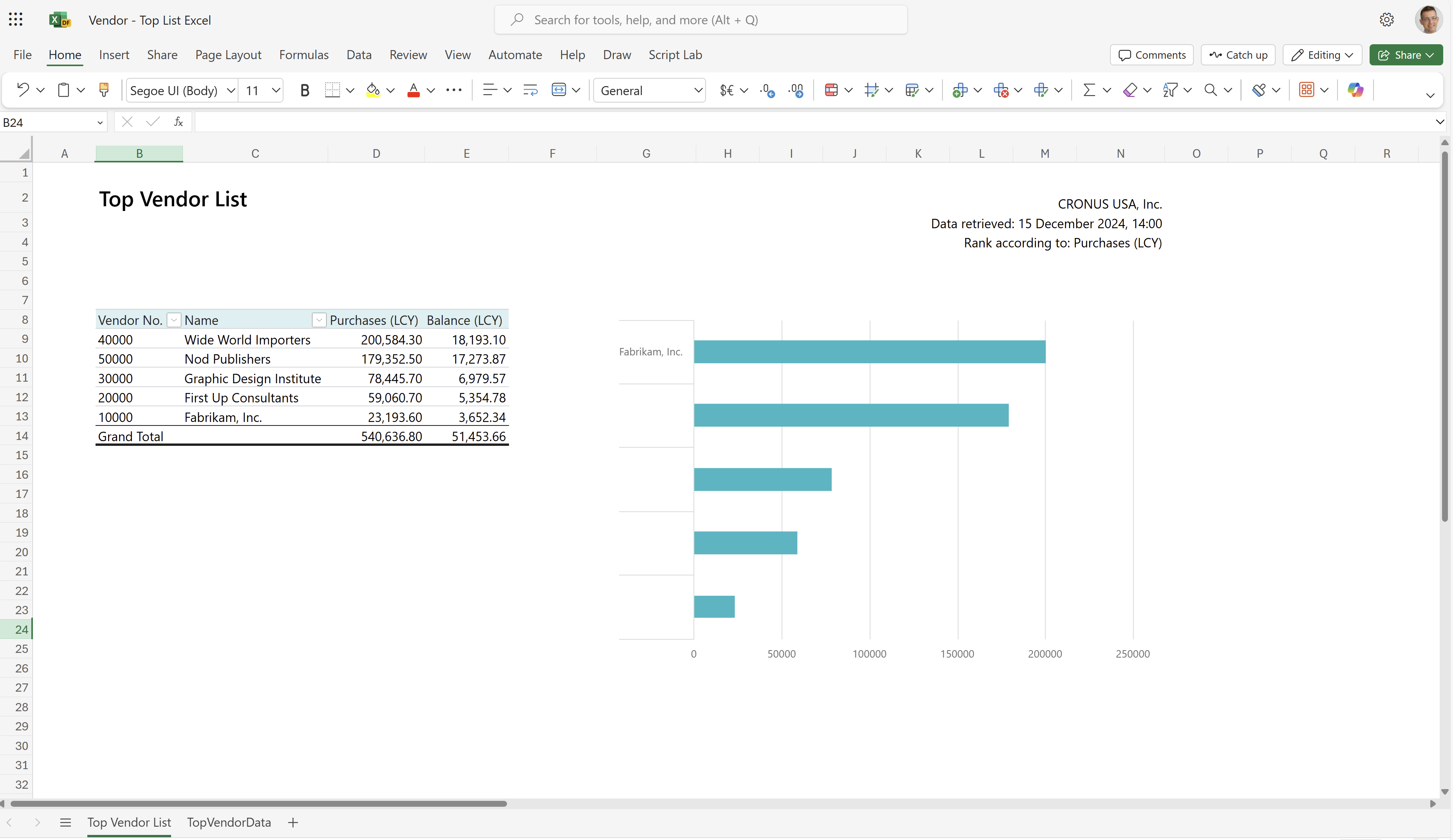Toggle the filter on Vendor No column
The width and height of the screenshot is (1453, 840).
[172, 320]
